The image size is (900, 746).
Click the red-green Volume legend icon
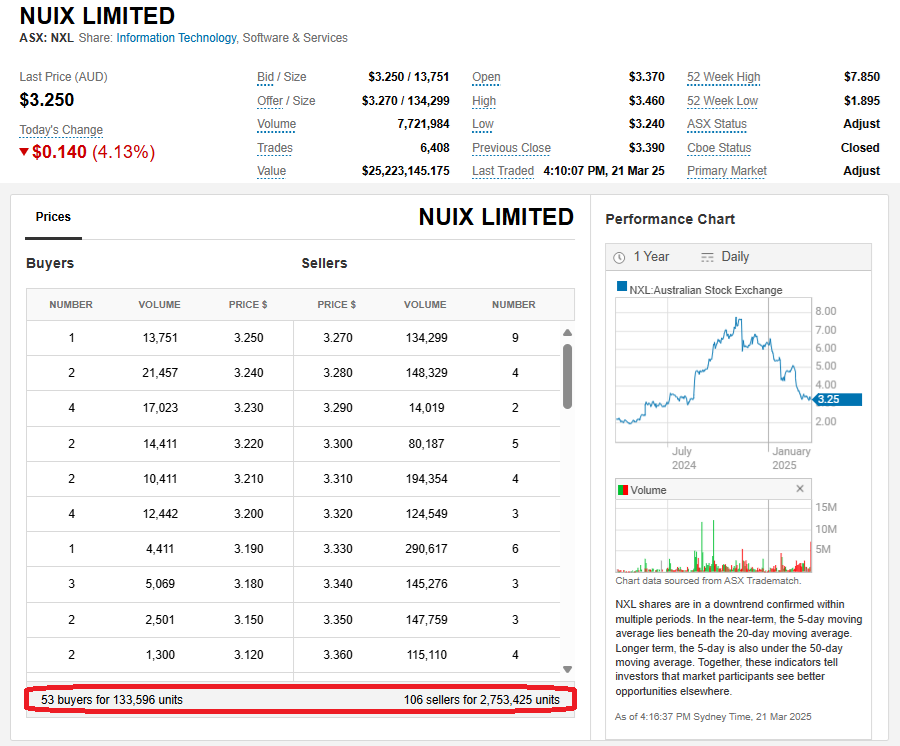622,490
